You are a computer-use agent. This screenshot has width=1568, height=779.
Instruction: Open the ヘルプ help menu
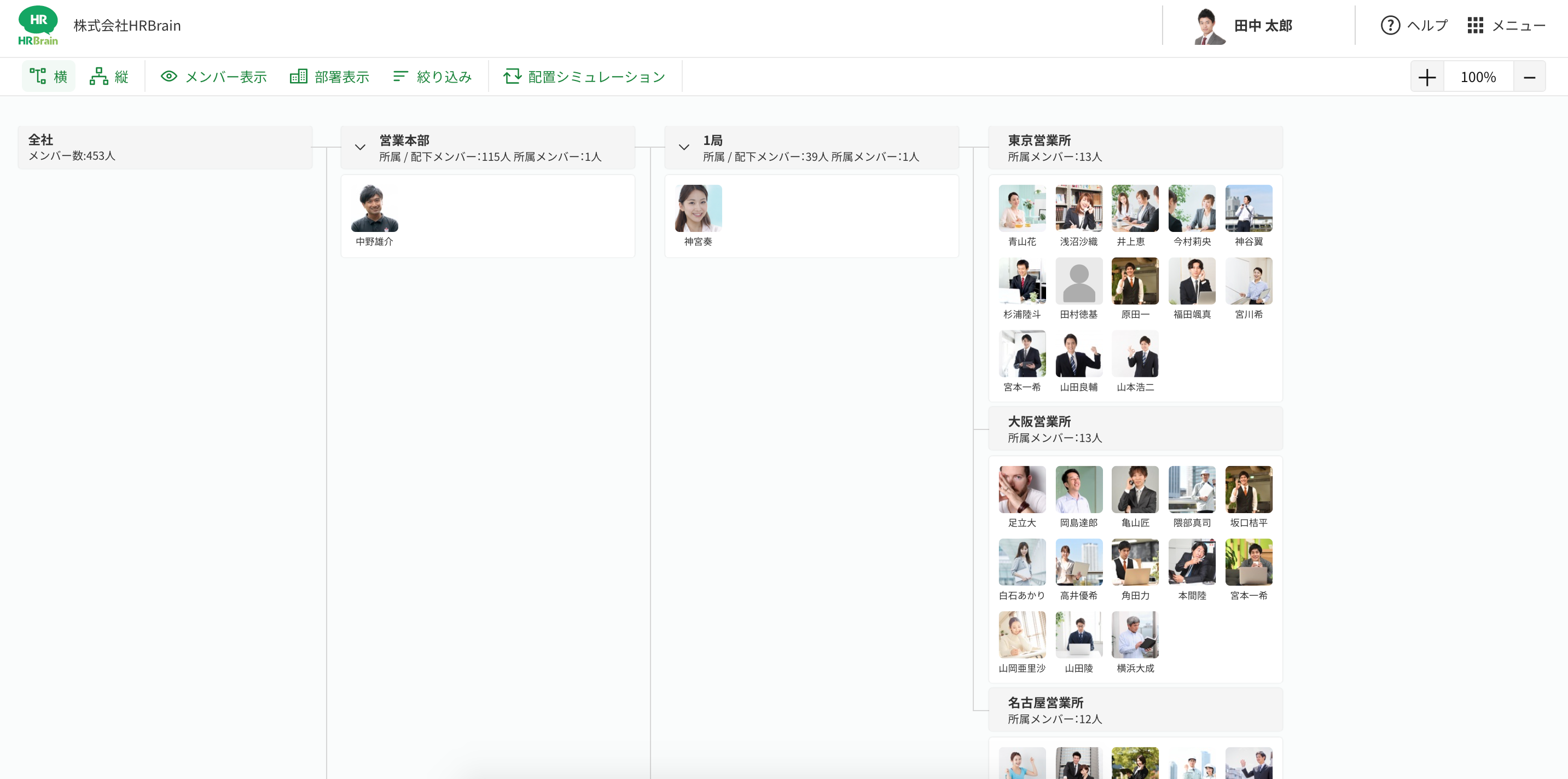point(1413,26)
